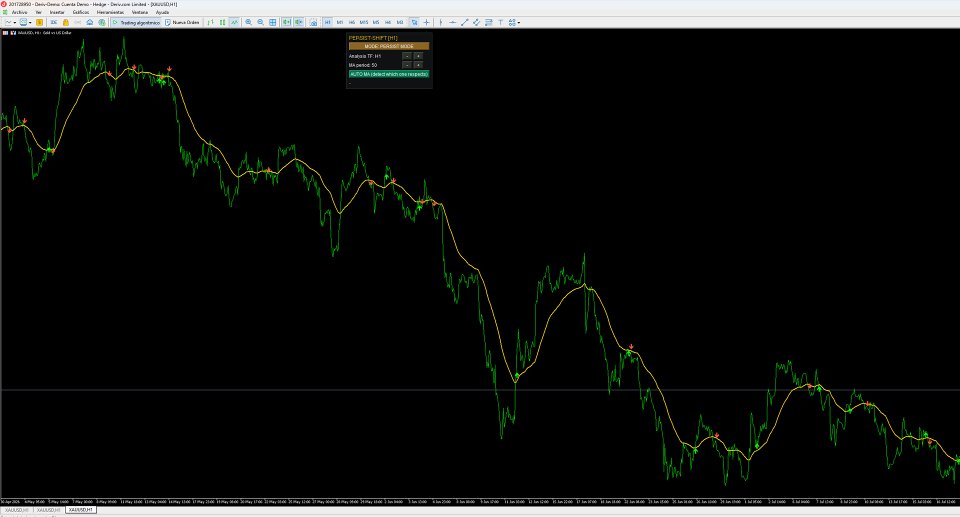This screenshot has width=960, height=517.
Task: Toggle the Trading algorítmico button
Action: click(136, 22)
